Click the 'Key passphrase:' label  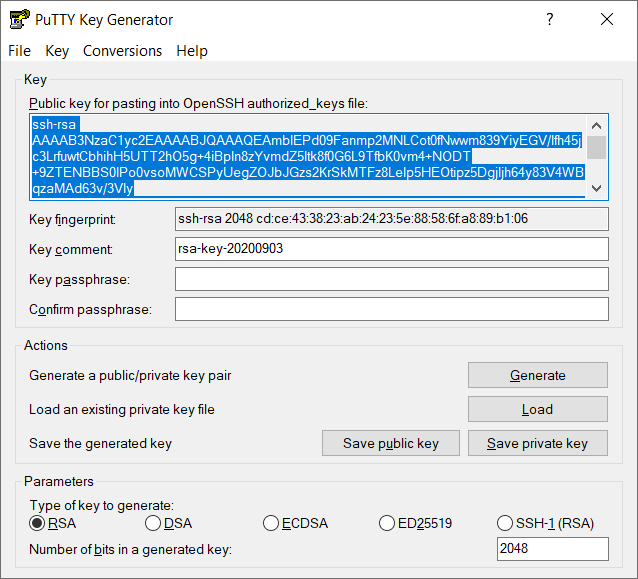click(79, 280)
